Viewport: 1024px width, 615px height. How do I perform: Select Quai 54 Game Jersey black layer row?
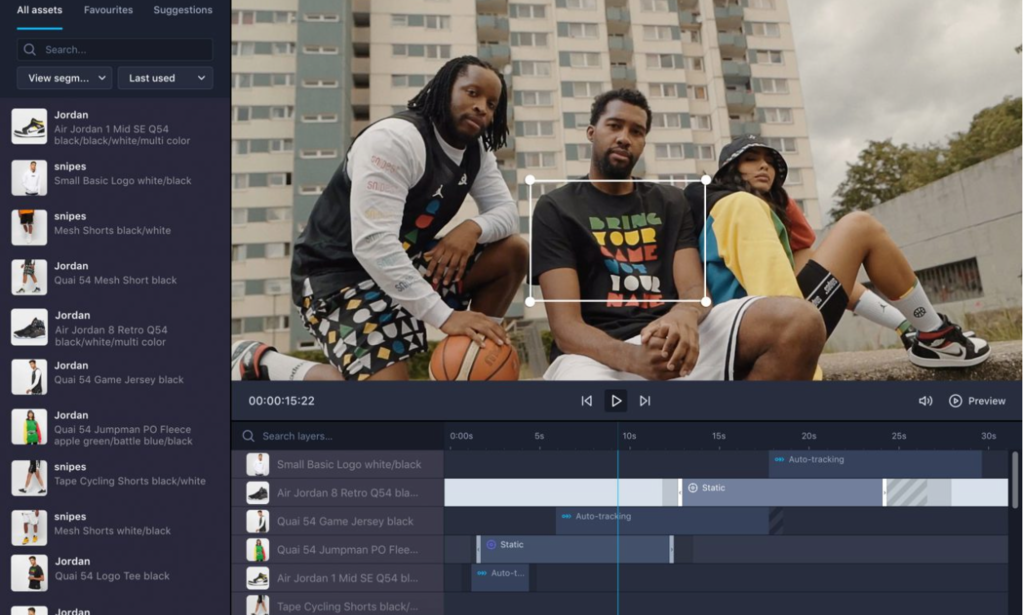pos(338,521)
